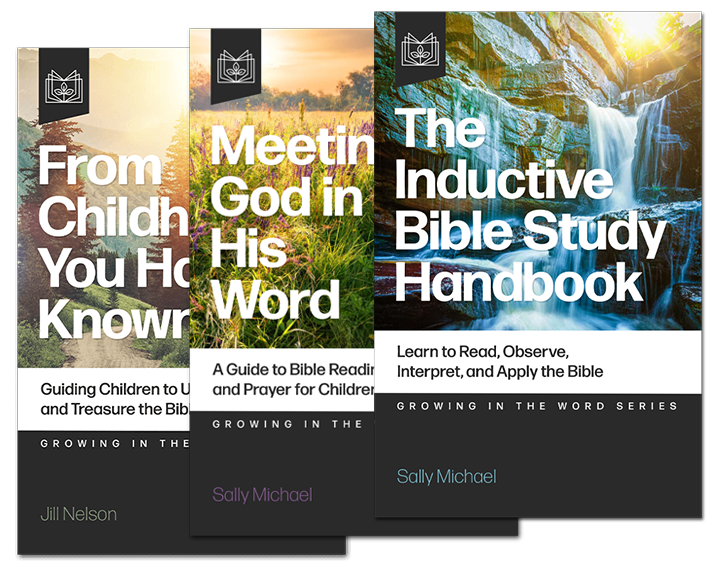Click purple Sally Michael author name
This screenshot has height=575, width=720.
pos(262,495)
